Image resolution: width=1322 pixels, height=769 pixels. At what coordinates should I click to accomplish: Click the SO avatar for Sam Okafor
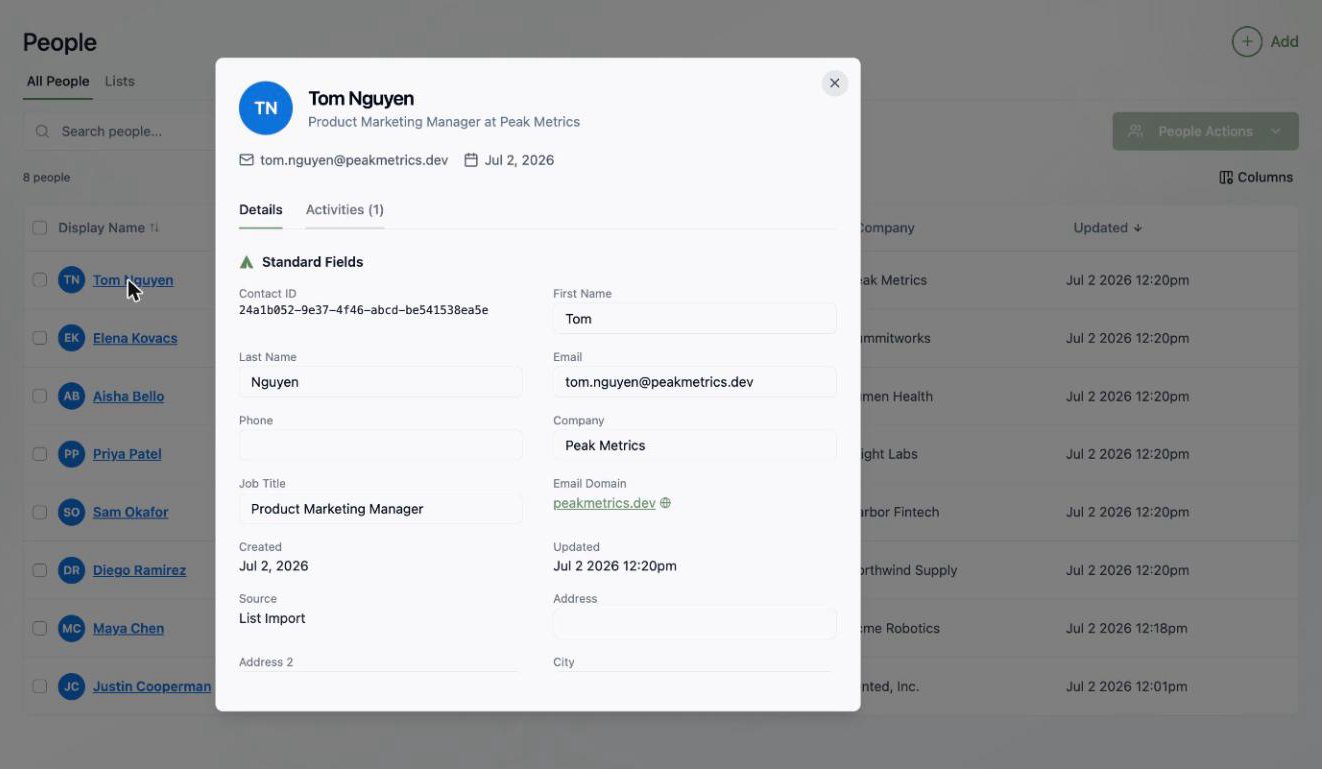(71, 512)
